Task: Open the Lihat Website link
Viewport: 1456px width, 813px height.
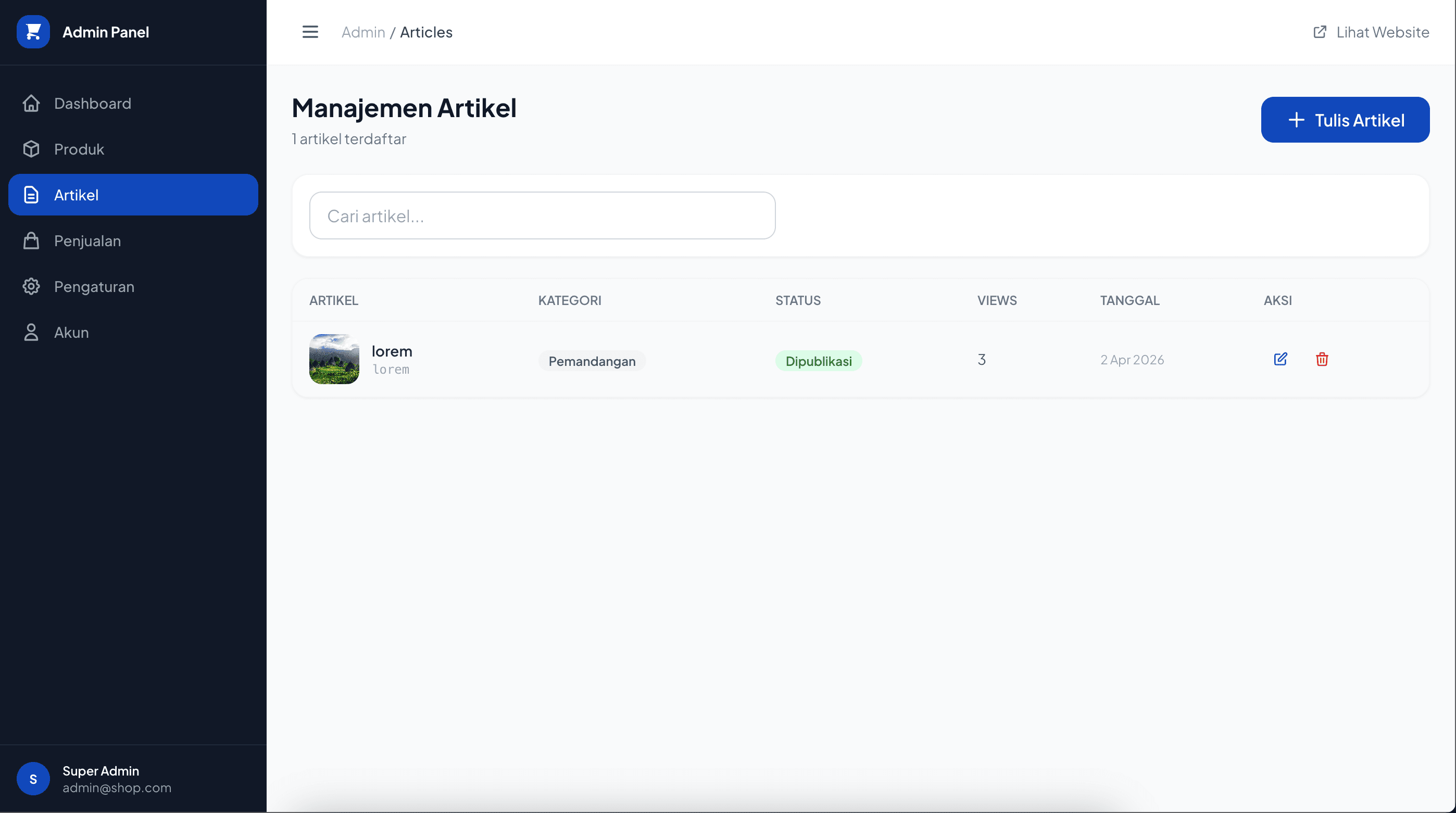Action: [x=1382, y=32]
